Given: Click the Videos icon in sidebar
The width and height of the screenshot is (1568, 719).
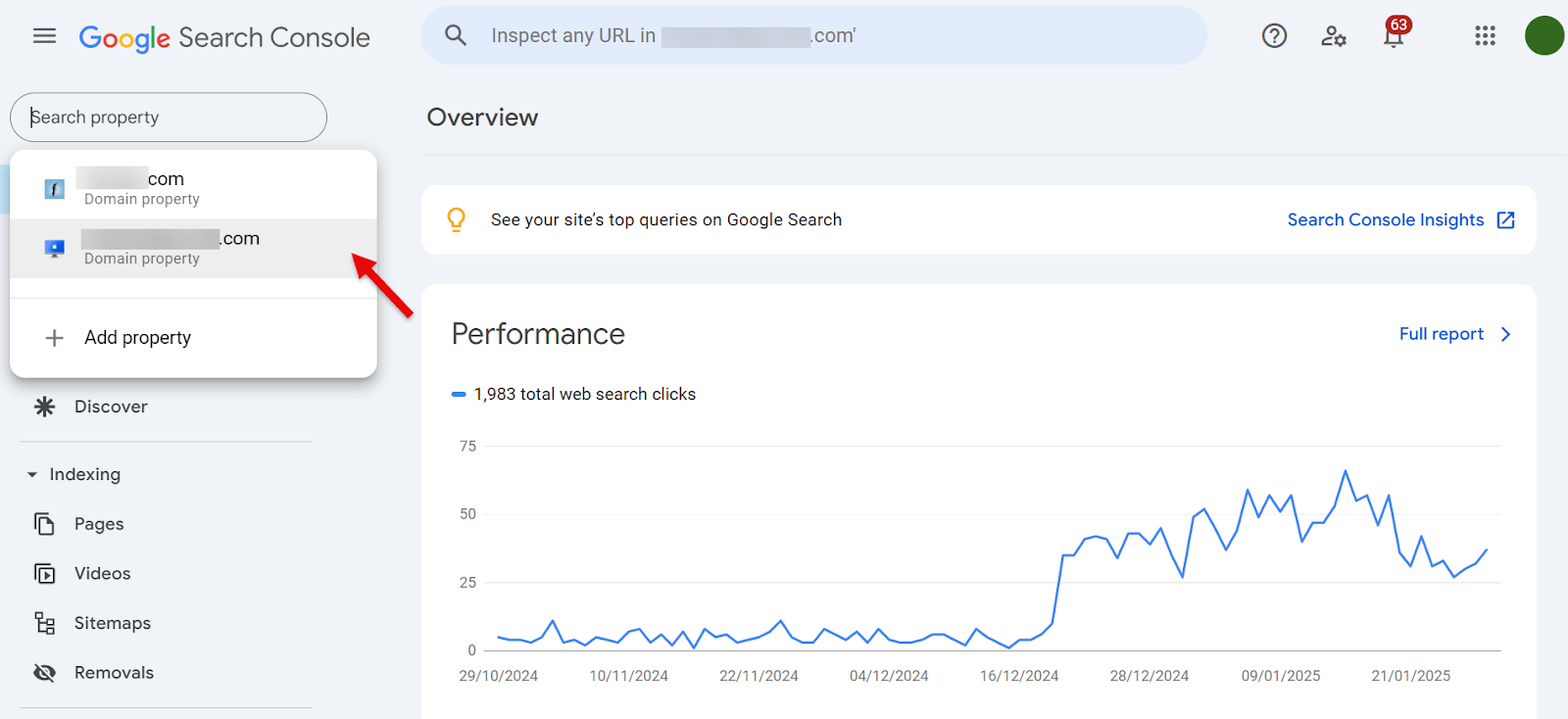Looking at the screenshot, I should click(x=45, y=574).
